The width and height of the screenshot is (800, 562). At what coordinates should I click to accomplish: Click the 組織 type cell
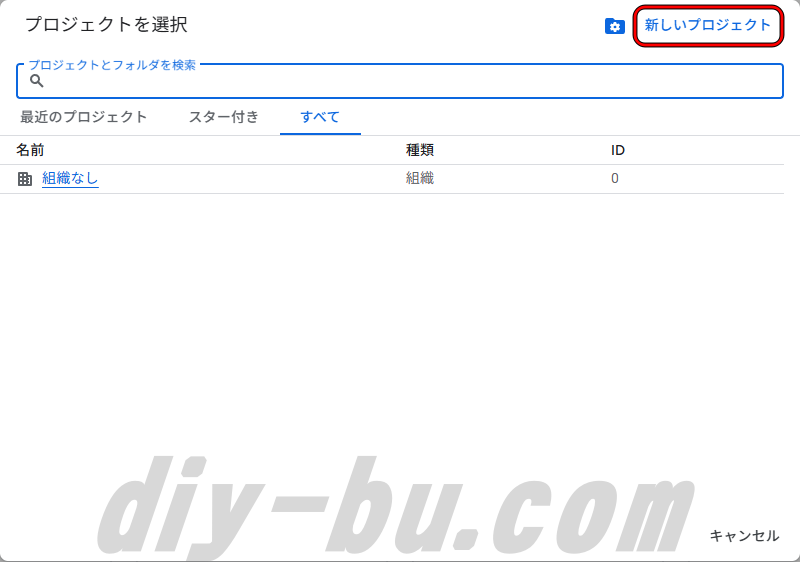420,178
